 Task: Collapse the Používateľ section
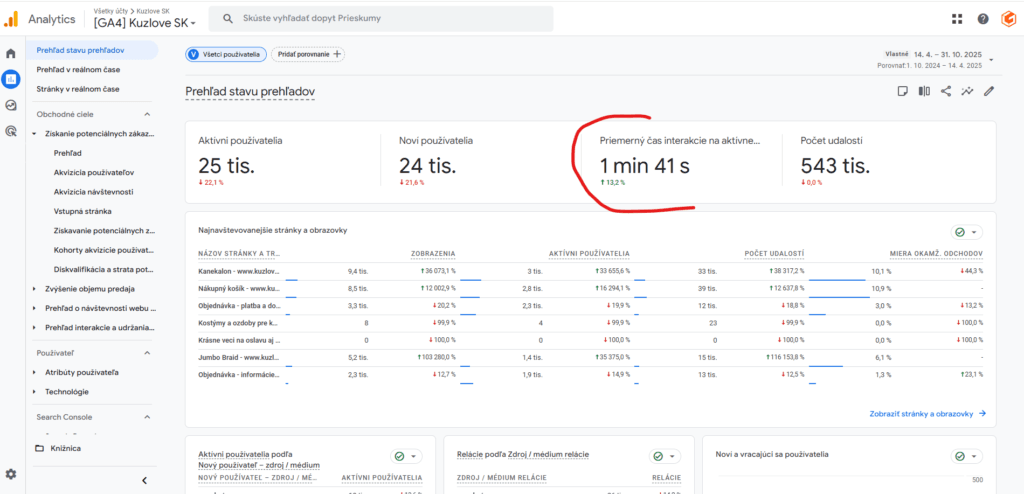146,353
